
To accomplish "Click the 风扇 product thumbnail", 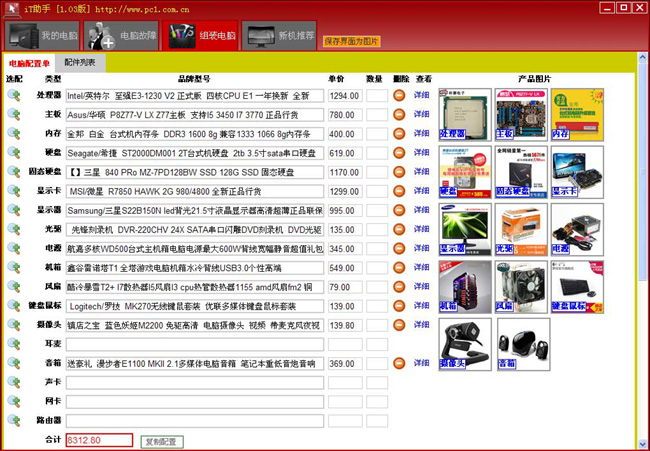I will point(521,287).
